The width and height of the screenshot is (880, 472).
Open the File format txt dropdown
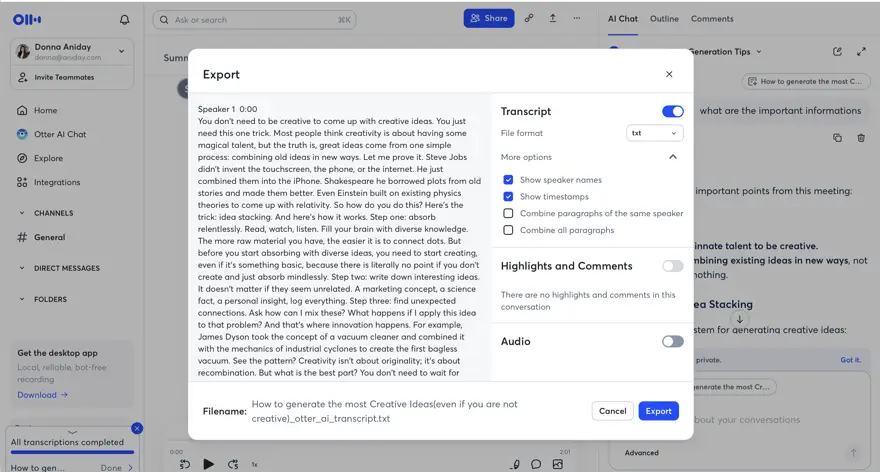(654, 133)
